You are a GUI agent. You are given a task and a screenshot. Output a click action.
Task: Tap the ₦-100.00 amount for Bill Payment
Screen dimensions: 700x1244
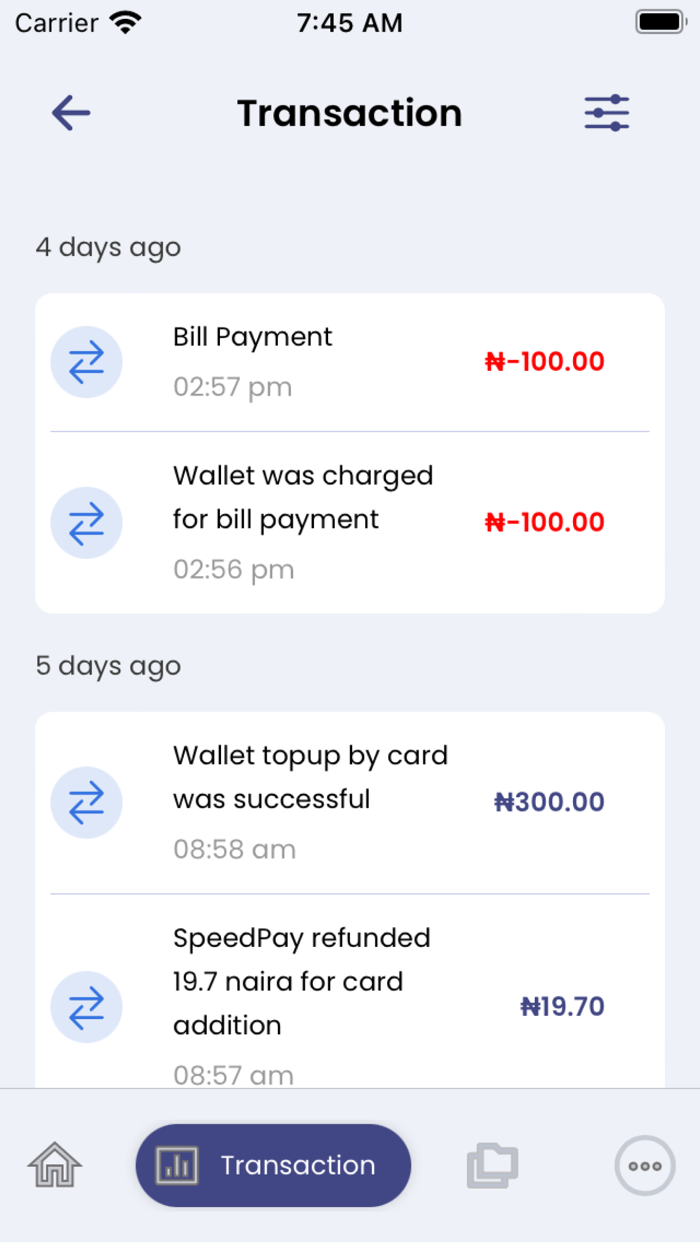tap(544, 362)
